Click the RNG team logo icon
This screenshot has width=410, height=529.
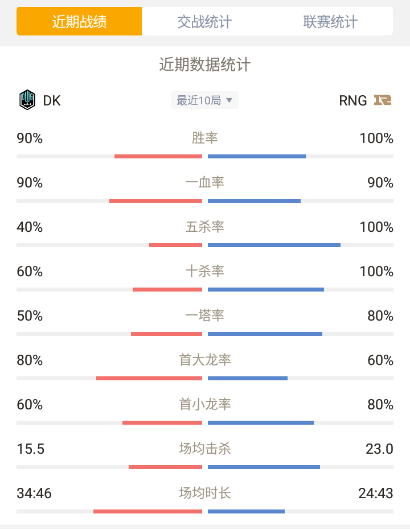point(382,100)
